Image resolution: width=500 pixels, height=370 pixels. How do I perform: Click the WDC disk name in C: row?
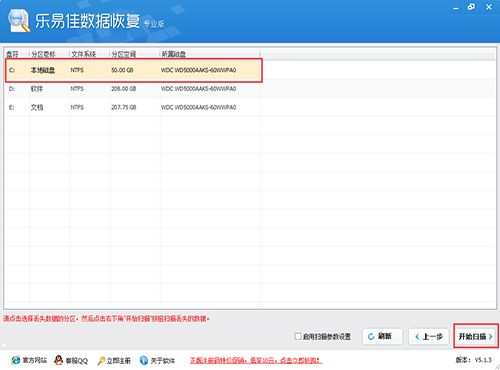(x=198, y=70)
